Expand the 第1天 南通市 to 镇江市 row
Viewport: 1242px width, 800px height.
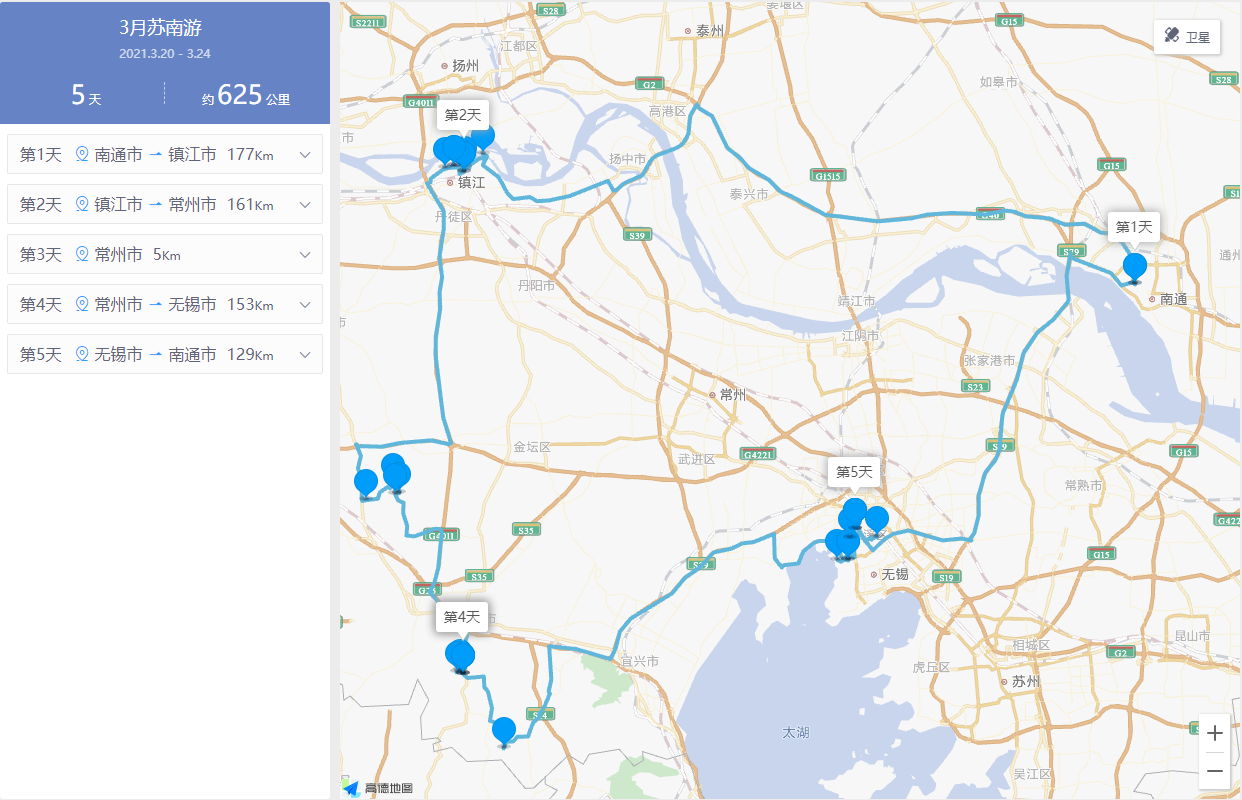(305, 155)
